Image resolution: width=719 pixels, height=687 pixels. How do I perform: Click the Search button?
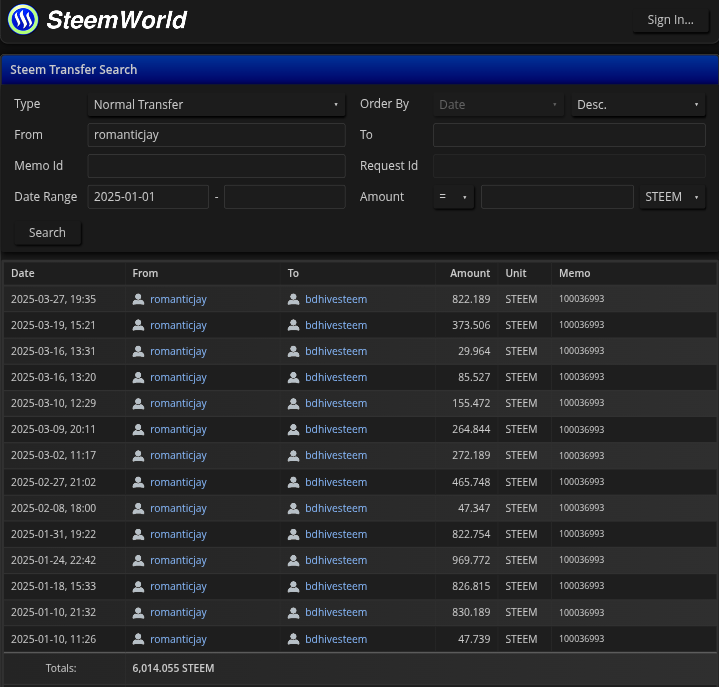(x=48, y=233)
